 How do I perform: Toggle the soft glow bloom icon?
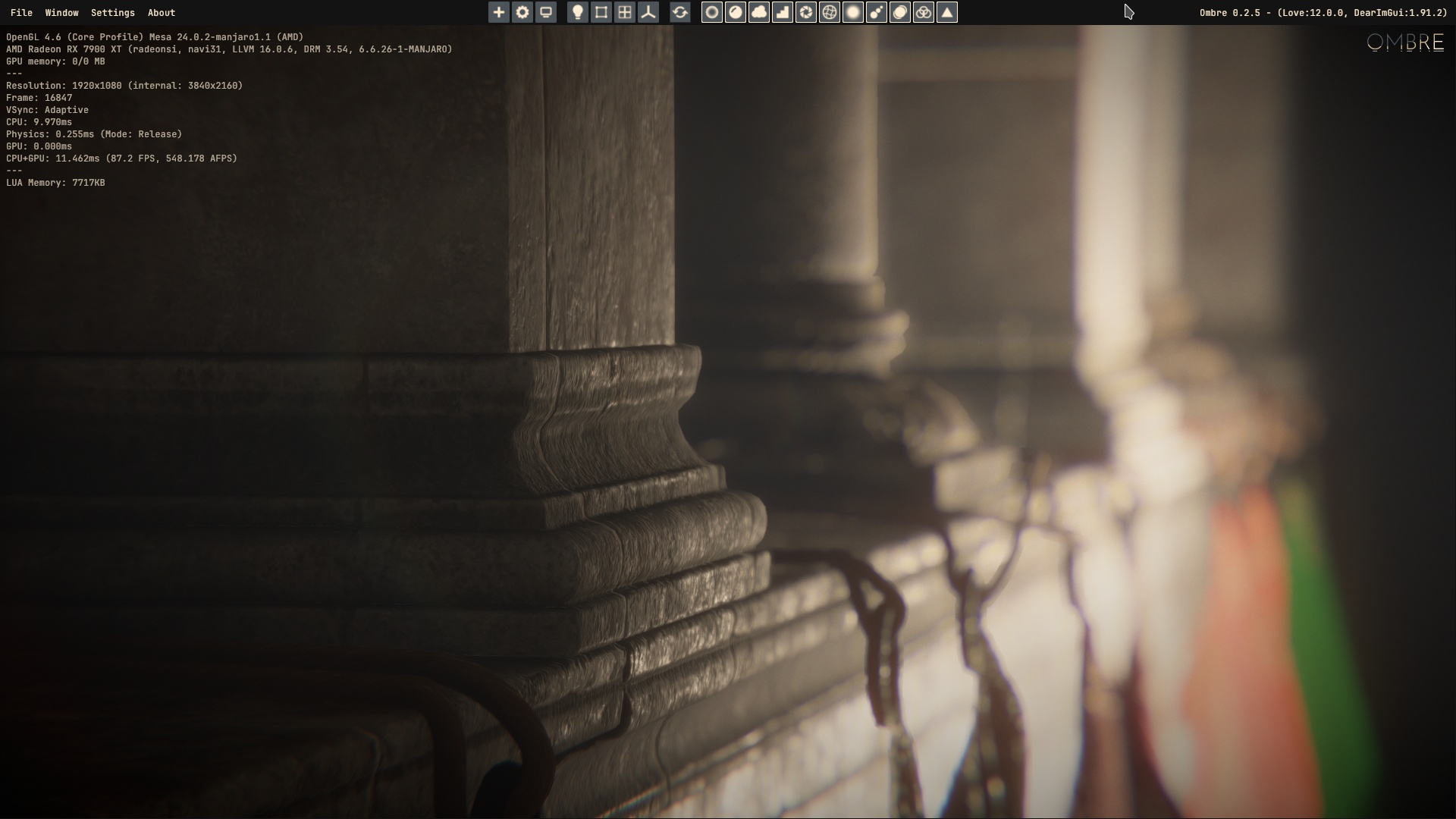coord(853,12)
